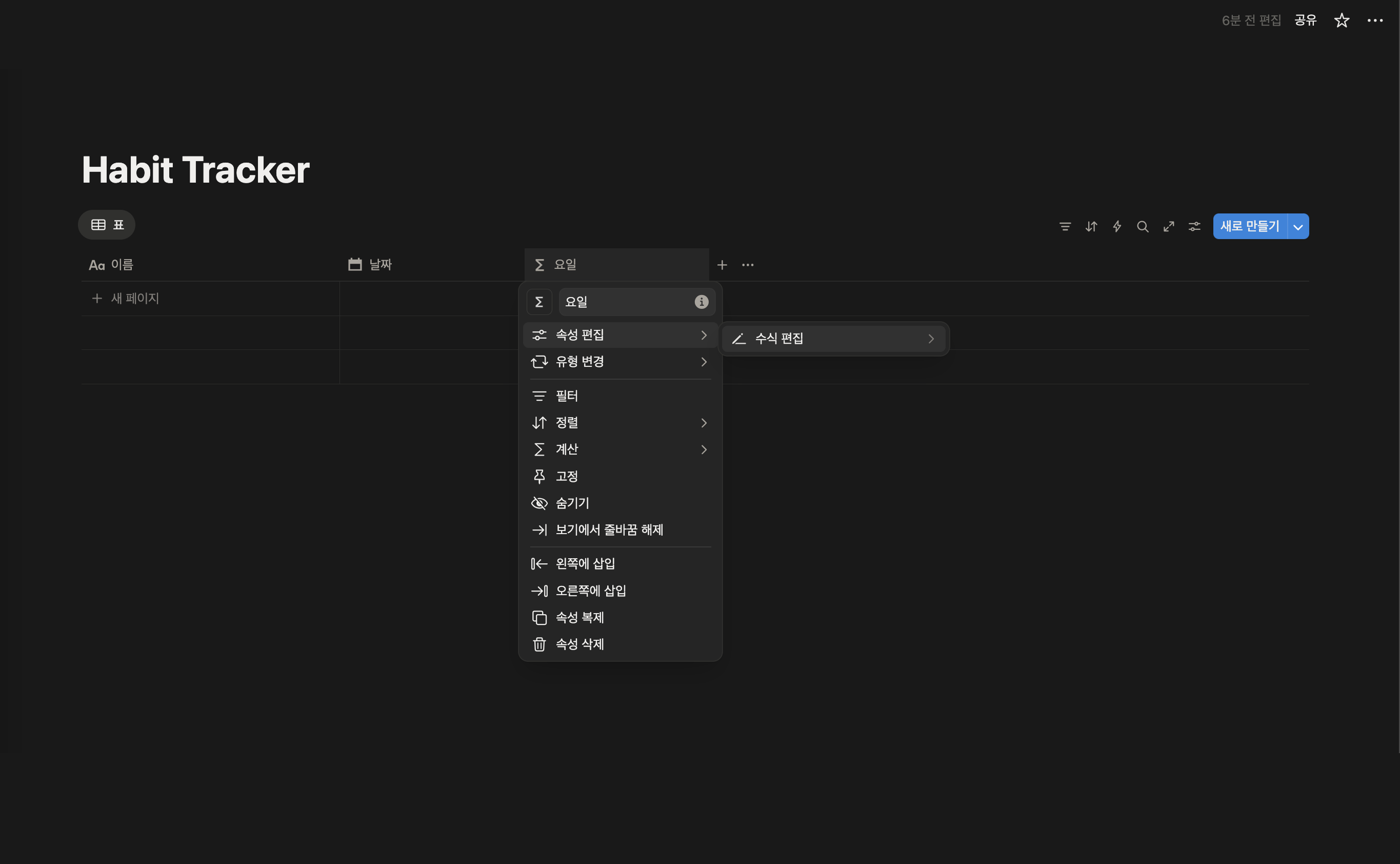The height and width of the screenshot is (864, 1400).
Task: Click 새 페이지 to add a row
Action: [134, 298]
